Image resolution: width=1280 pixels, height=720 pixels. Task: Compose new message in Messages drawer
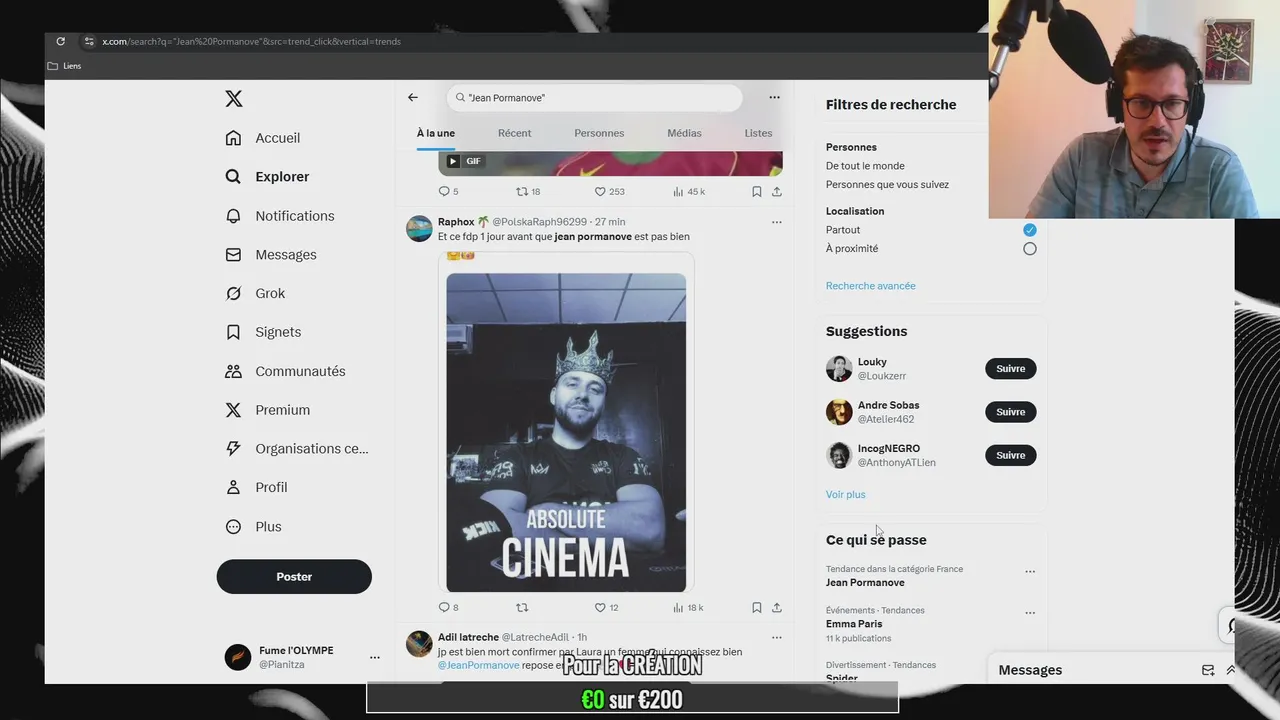(x=1208, y=670)
